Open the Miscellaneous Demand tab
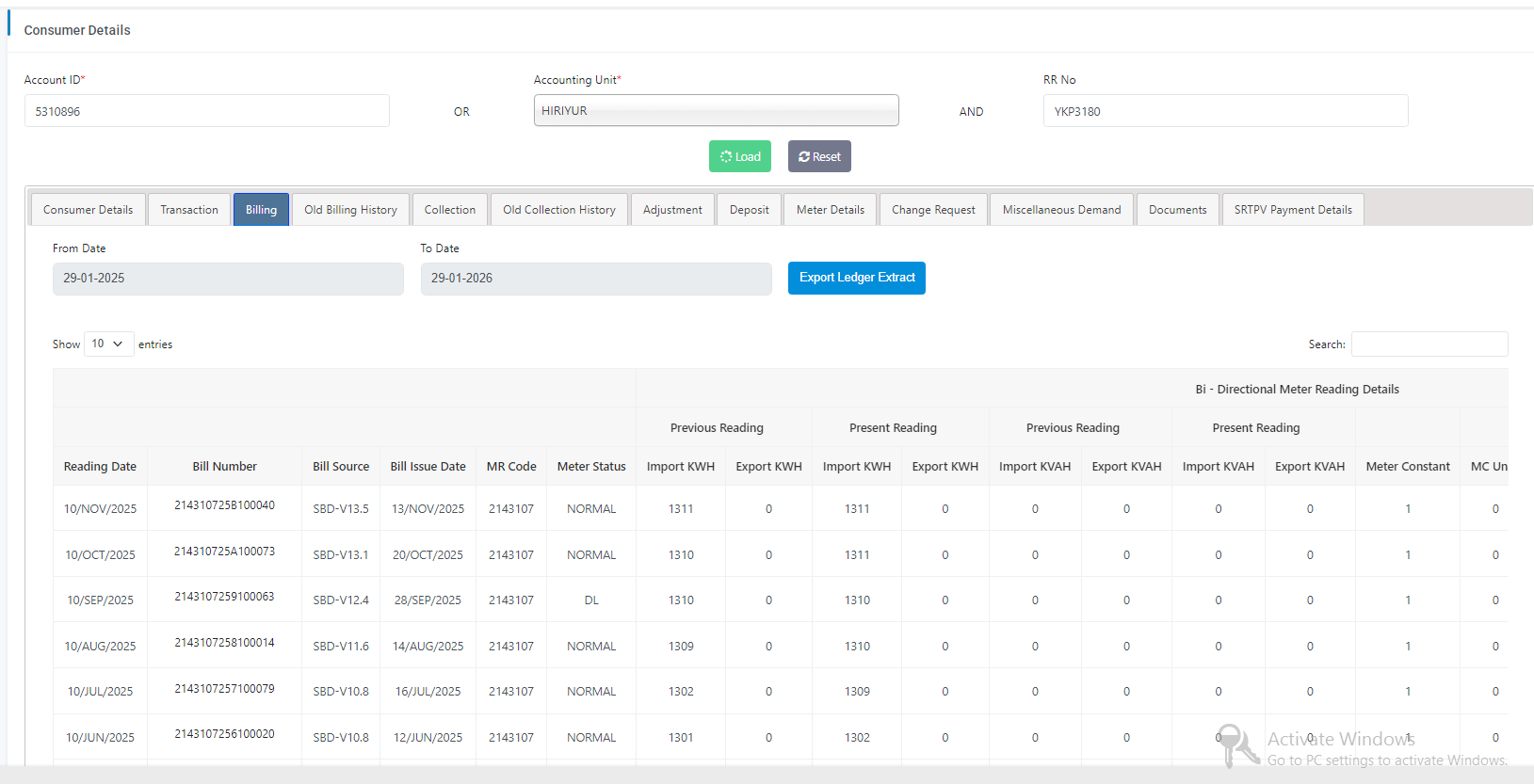1534x784 pixels. (x=1061, y=210)
